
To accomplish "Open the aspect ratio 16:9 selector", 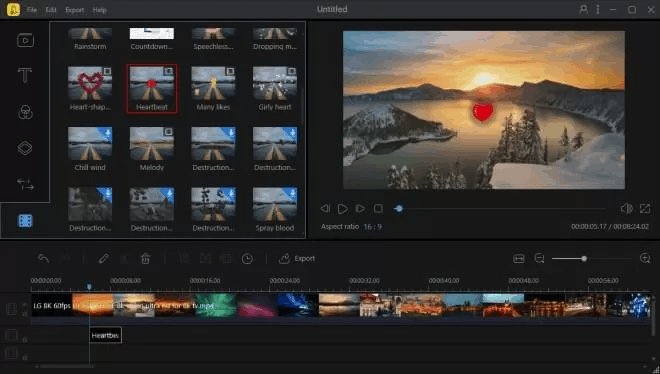I will (373, 226).
